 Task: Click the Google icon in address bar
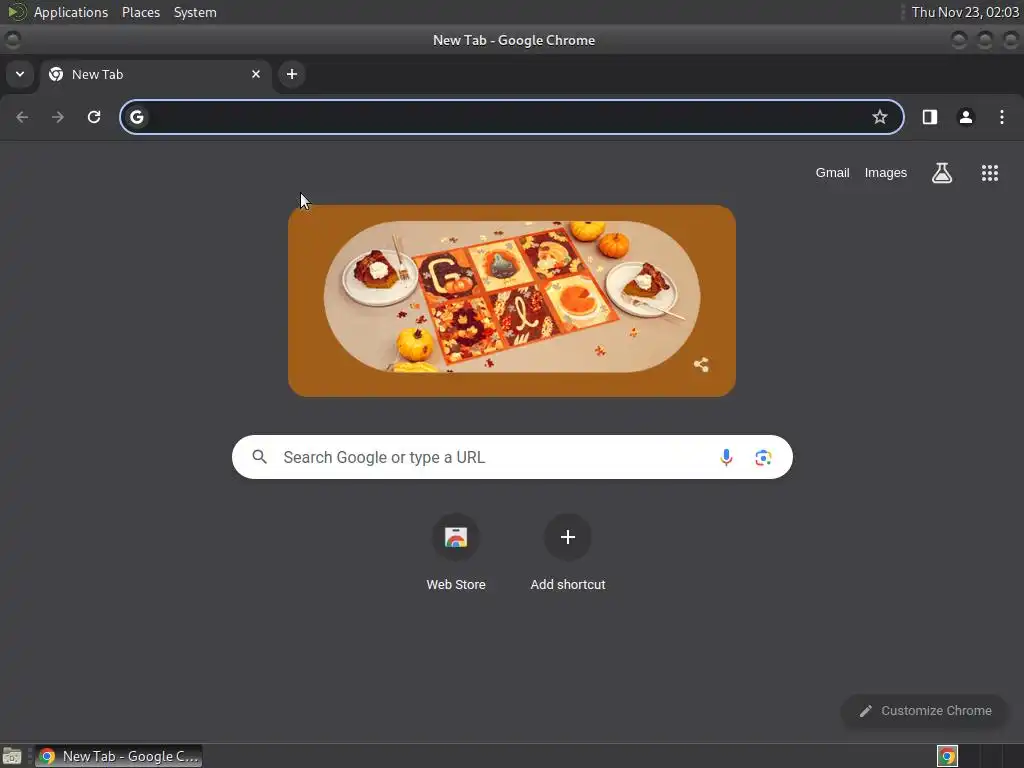[136, 117]
